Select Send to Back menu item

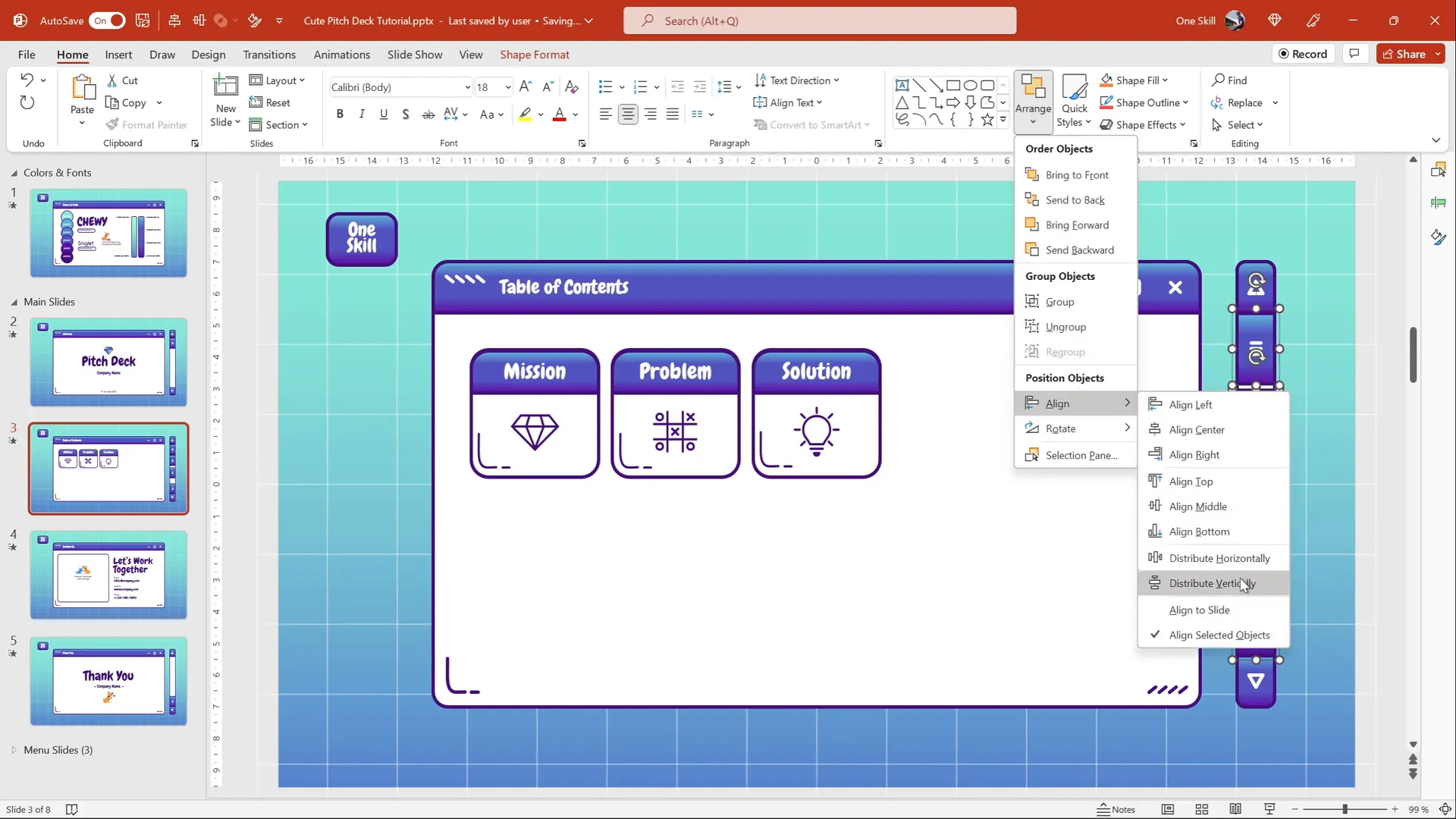point(1075,200)
